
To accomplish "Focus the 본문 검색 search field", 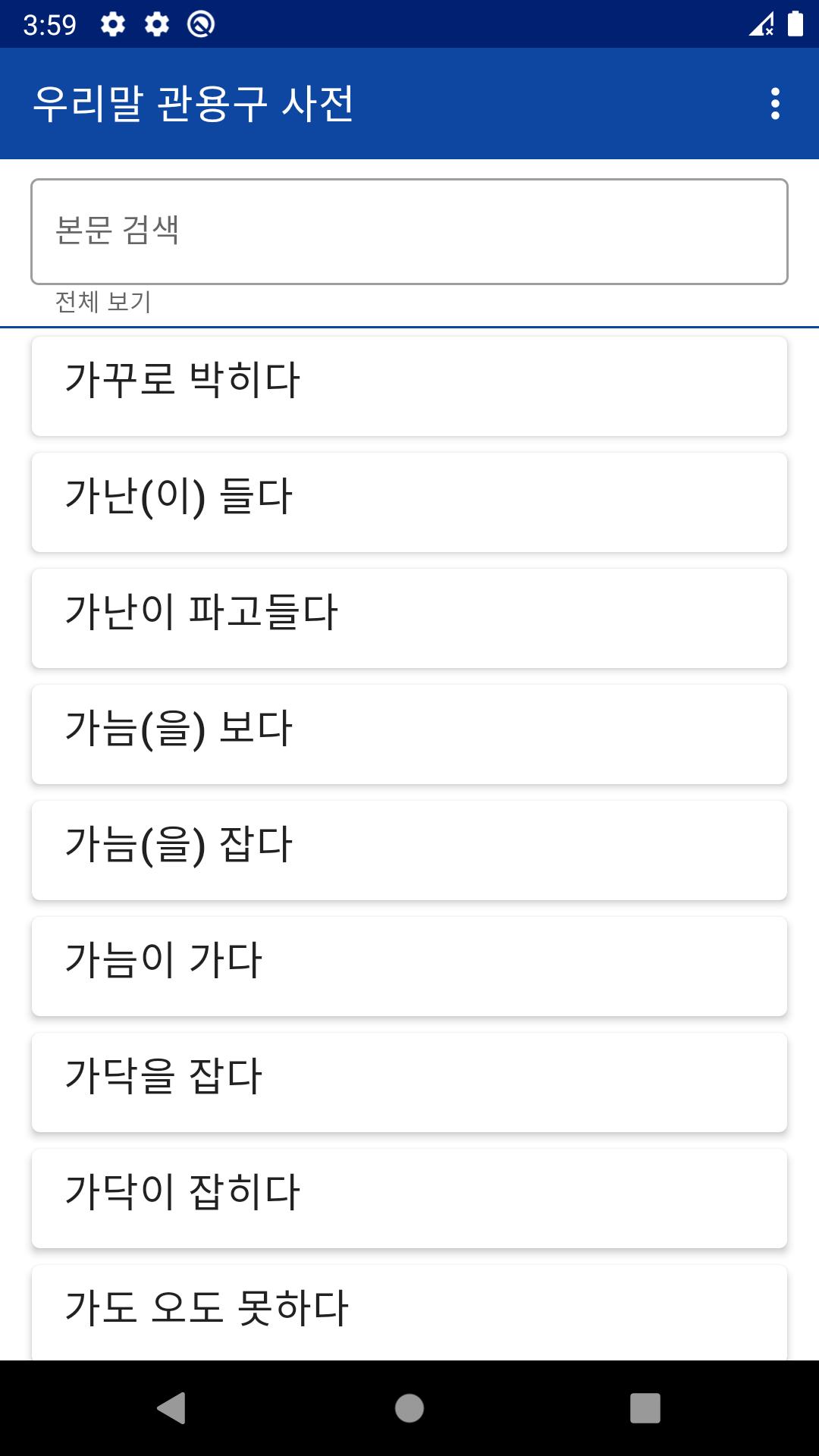I will point(409,231).
